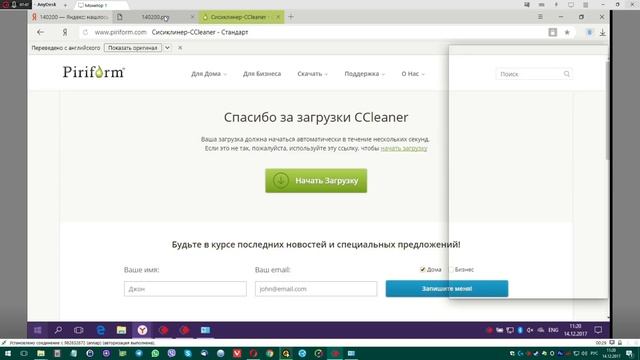Follow the начать загрузку link
This screenshot has width=640, height=360.
(x=404, y=149)
